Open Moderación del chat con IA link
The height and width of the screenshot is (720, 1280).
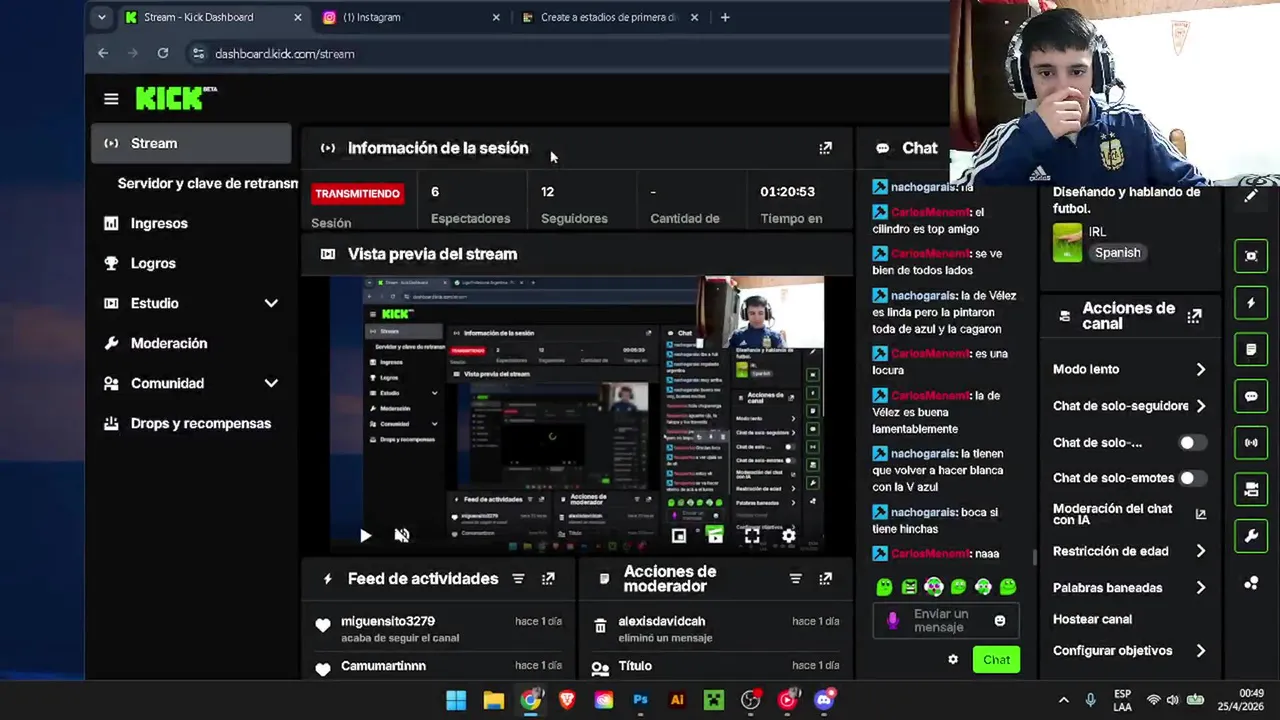[x=1129, y=514]
